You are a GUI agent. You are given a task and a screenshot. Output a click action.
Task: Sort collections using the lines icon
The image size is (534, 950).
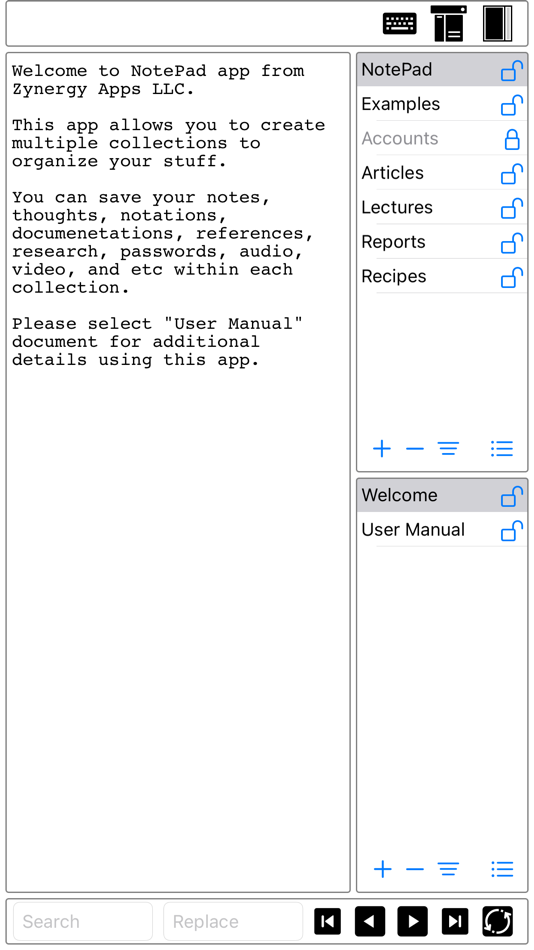449,449
